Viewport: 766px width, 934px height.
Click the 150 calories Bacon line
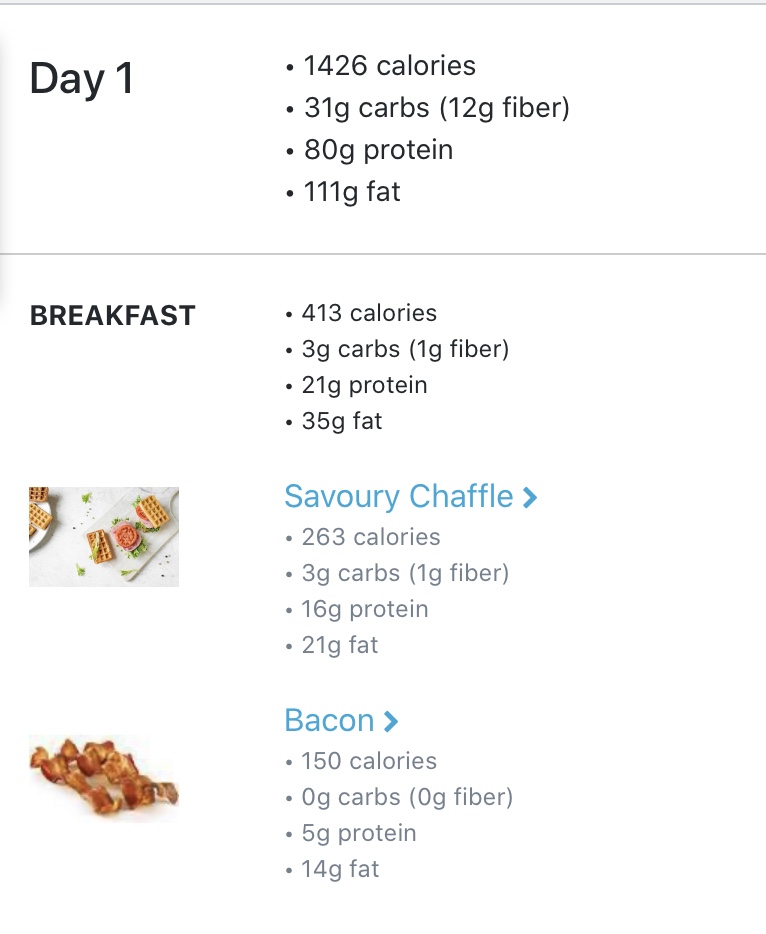[x=369, y=761]
